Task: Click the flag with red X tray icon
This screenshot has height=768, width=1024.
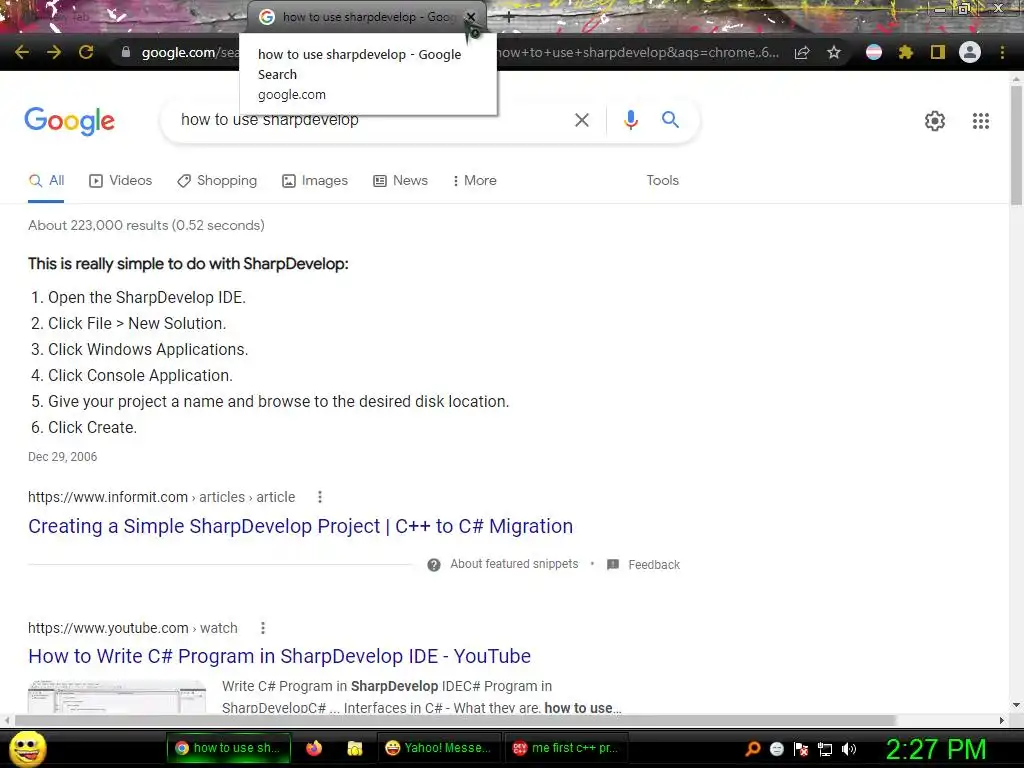Action: 801,749
